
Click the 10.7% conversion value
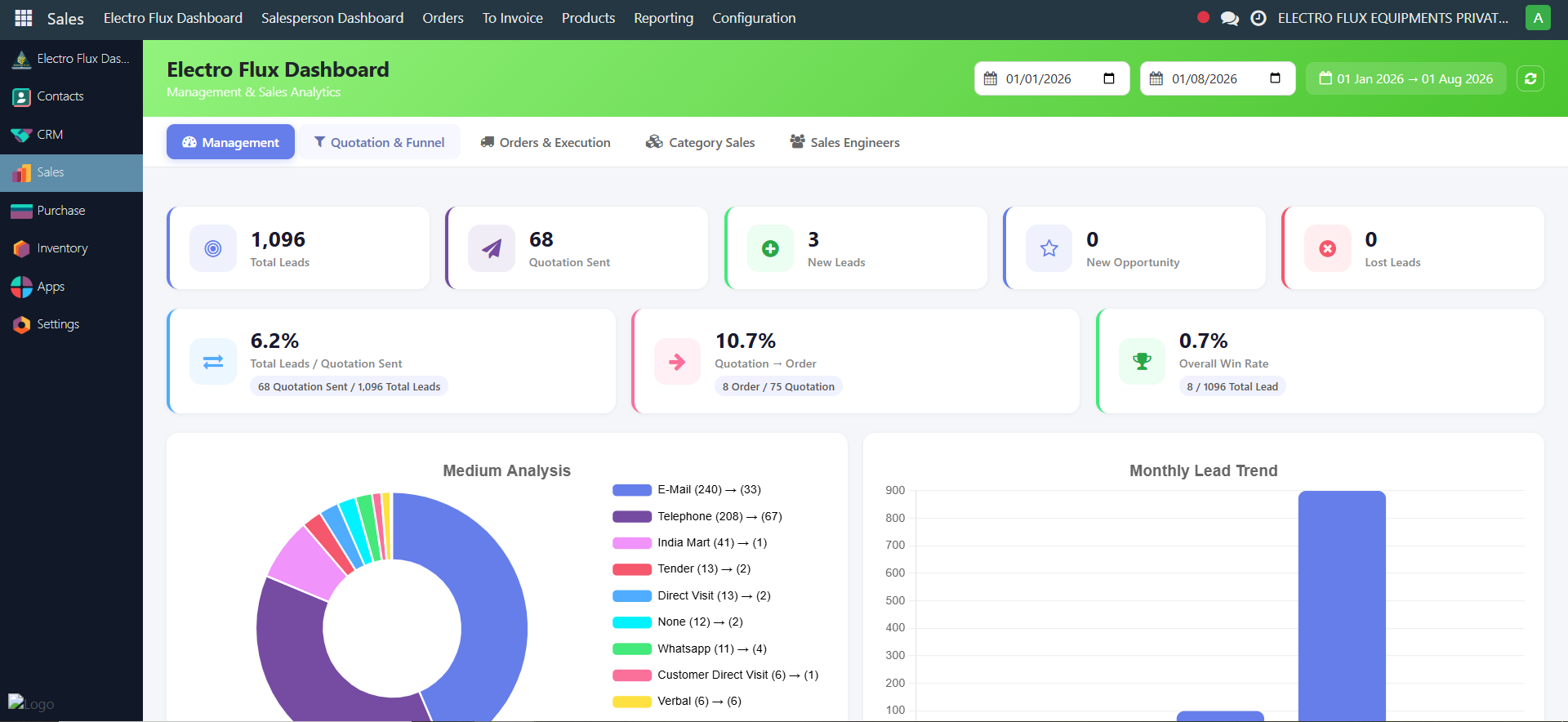[746, 341]
